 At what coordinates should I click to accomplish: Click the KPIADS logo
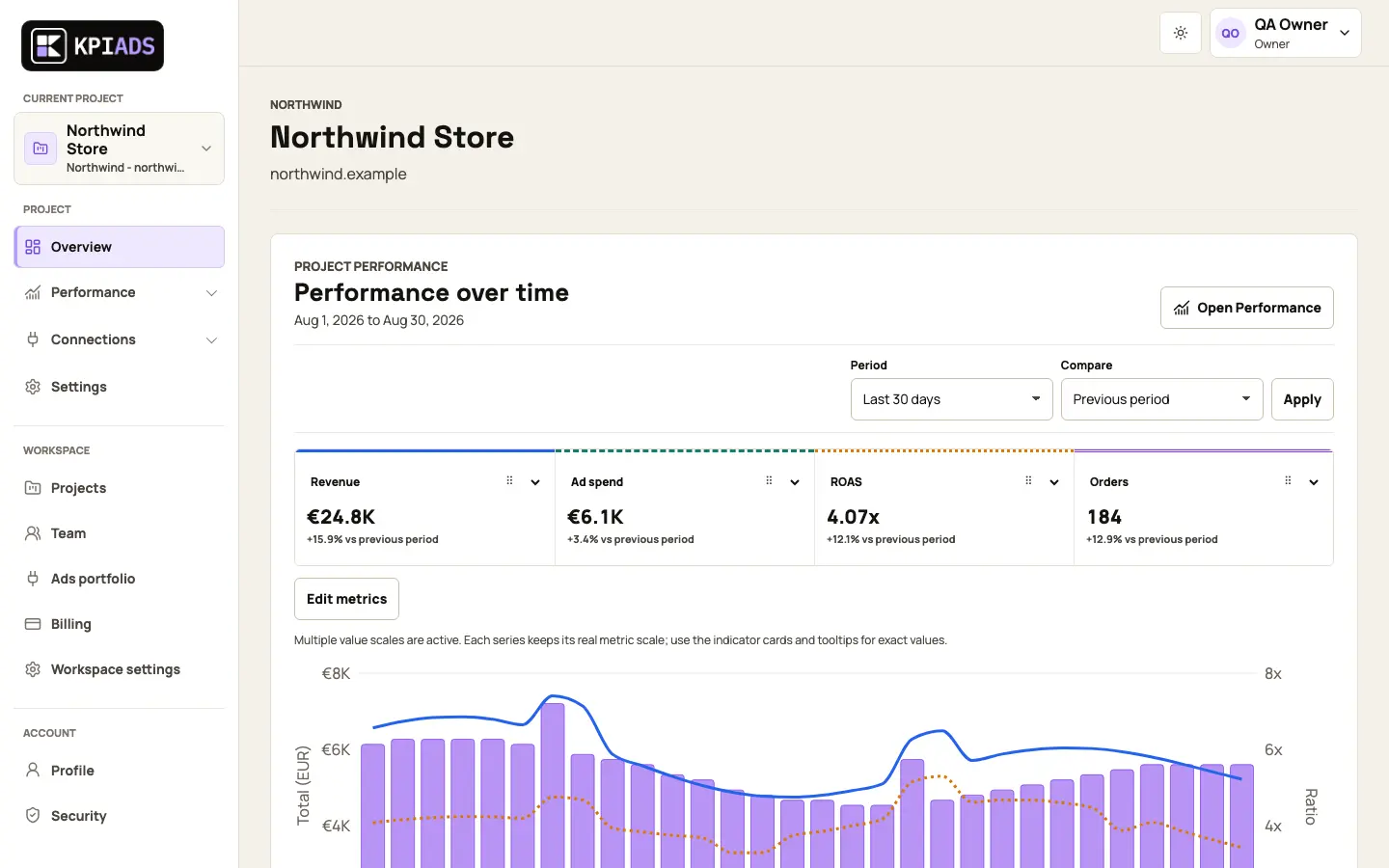93,45
